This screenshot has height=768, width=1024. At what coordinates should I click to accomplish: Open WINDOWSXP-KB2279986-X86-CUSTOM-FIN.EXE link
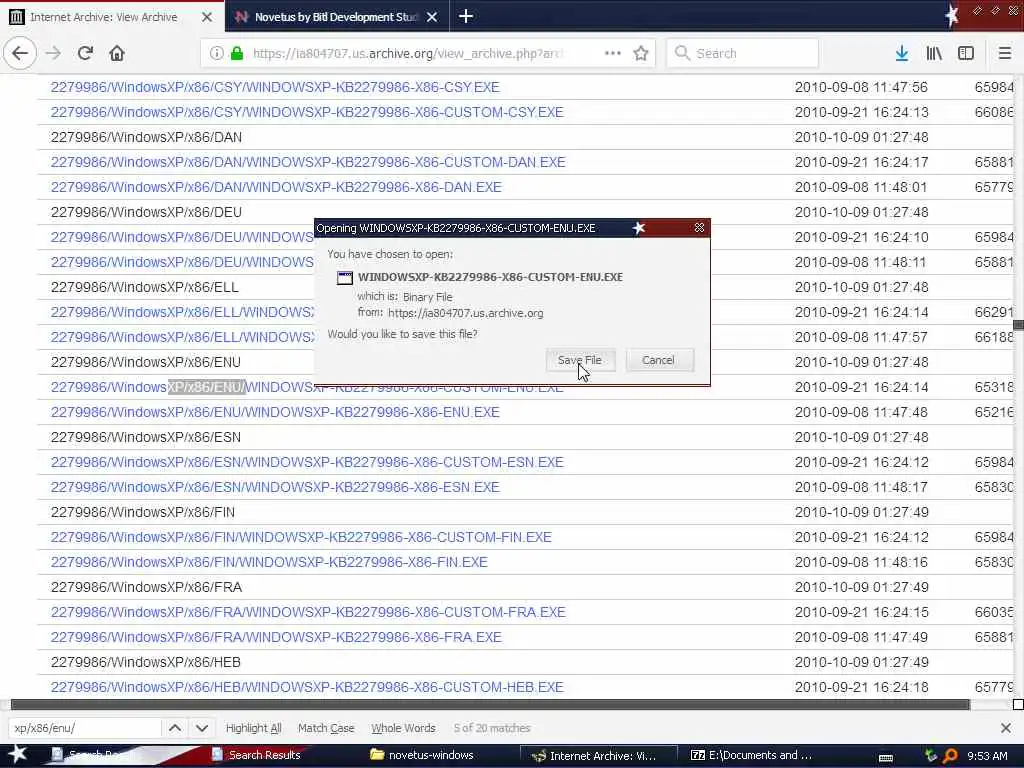tap(301, 537)
